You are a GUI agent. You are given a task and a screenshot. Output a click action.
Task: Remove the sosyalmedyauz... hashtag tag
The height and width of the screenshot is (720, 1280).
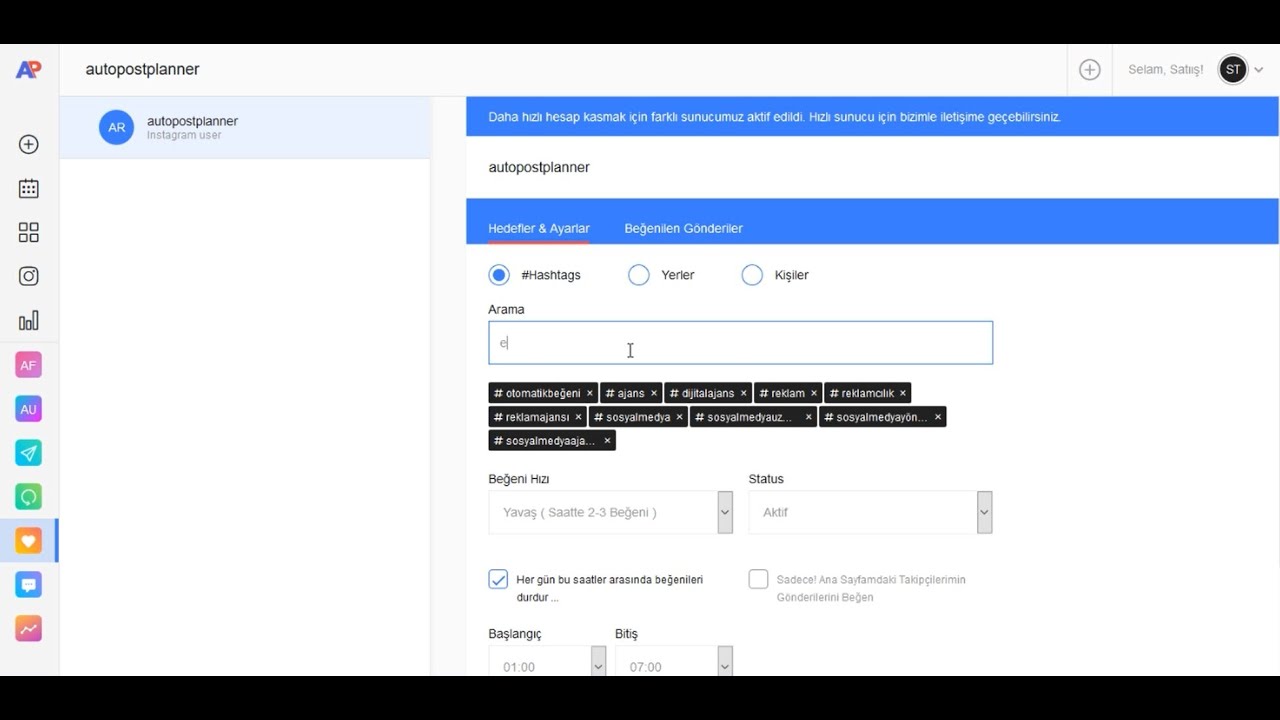pyautogui.click(x=809, y=417)
